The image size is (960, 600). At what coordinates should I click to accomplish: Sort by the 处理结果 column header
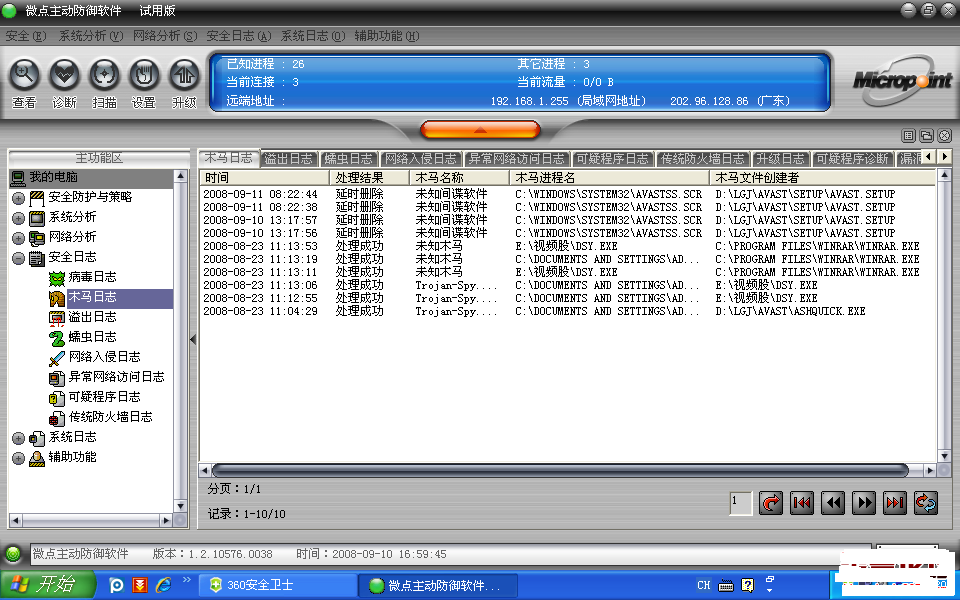coord(370,178)
